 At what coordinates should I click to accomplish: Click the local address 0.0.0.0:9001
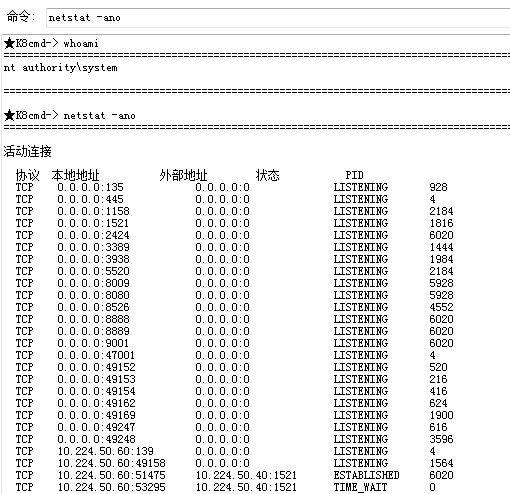coord(93,343)
